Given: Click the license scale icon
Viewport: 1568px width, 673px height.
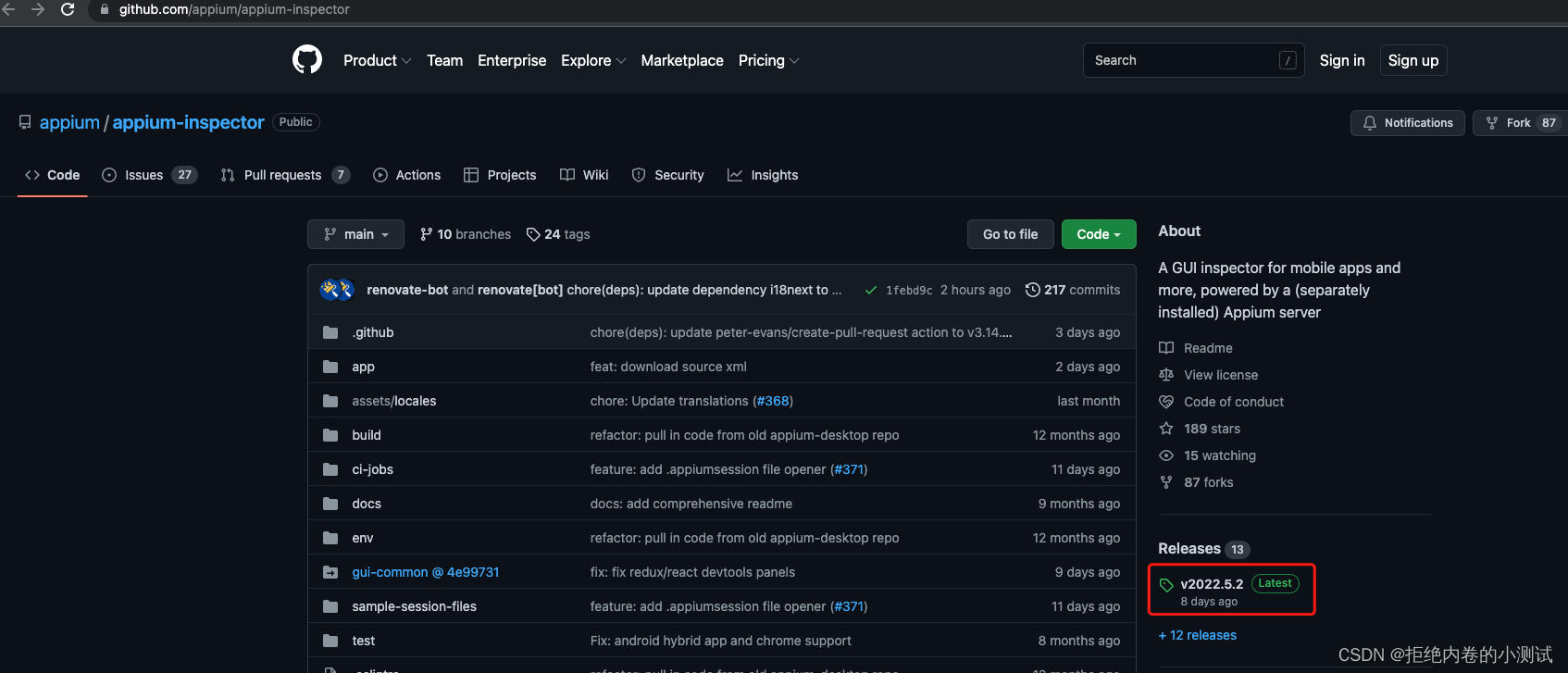Looking at the screenshot, I should pyautogui.click(x=1166, y=375).
